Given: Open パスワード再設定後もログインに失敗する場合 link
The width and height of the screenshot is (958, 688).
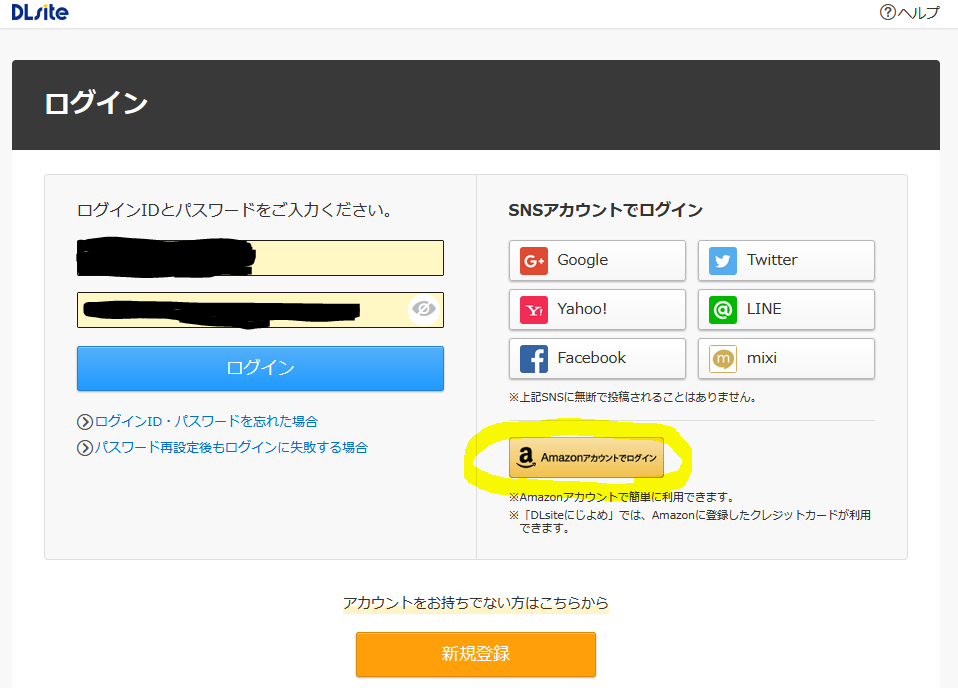Looking at the screenshot, I should 222,447.
